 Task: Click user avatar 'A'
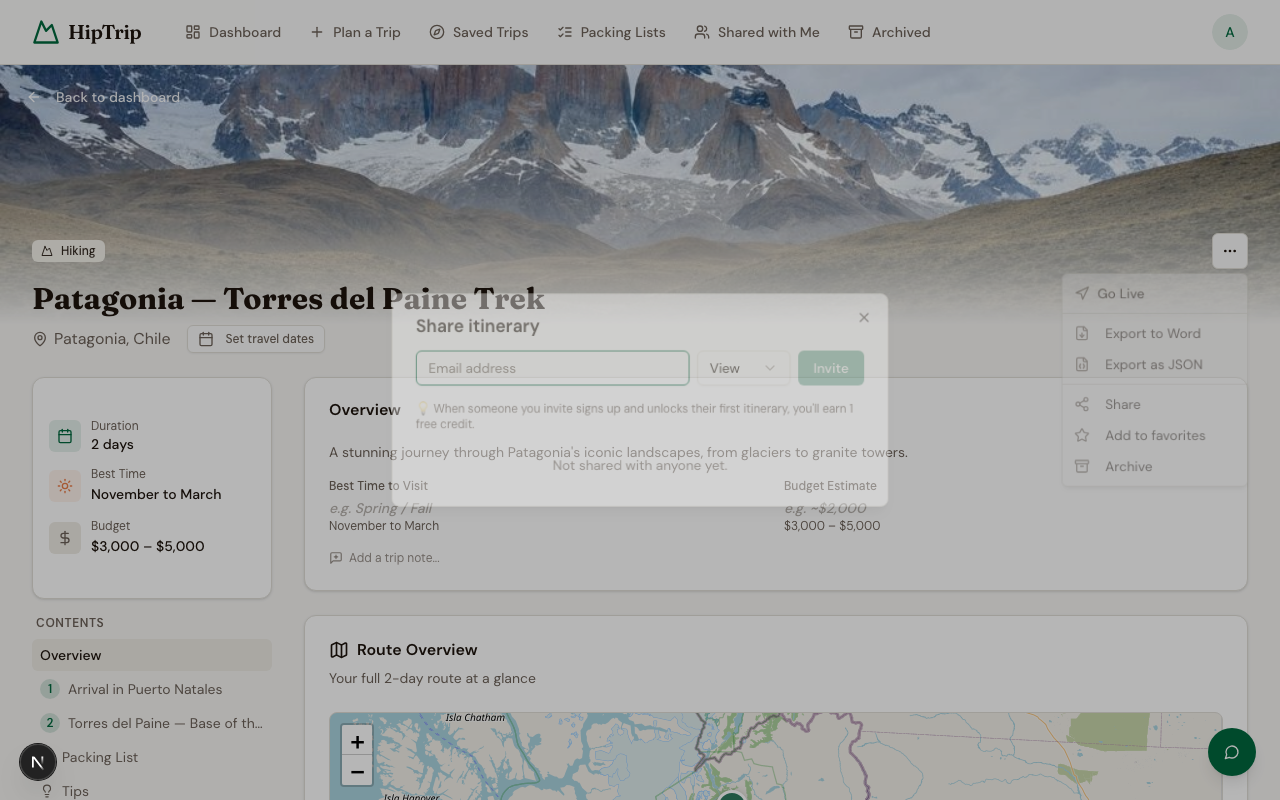pyautogui.click(x=1230, y=32)
